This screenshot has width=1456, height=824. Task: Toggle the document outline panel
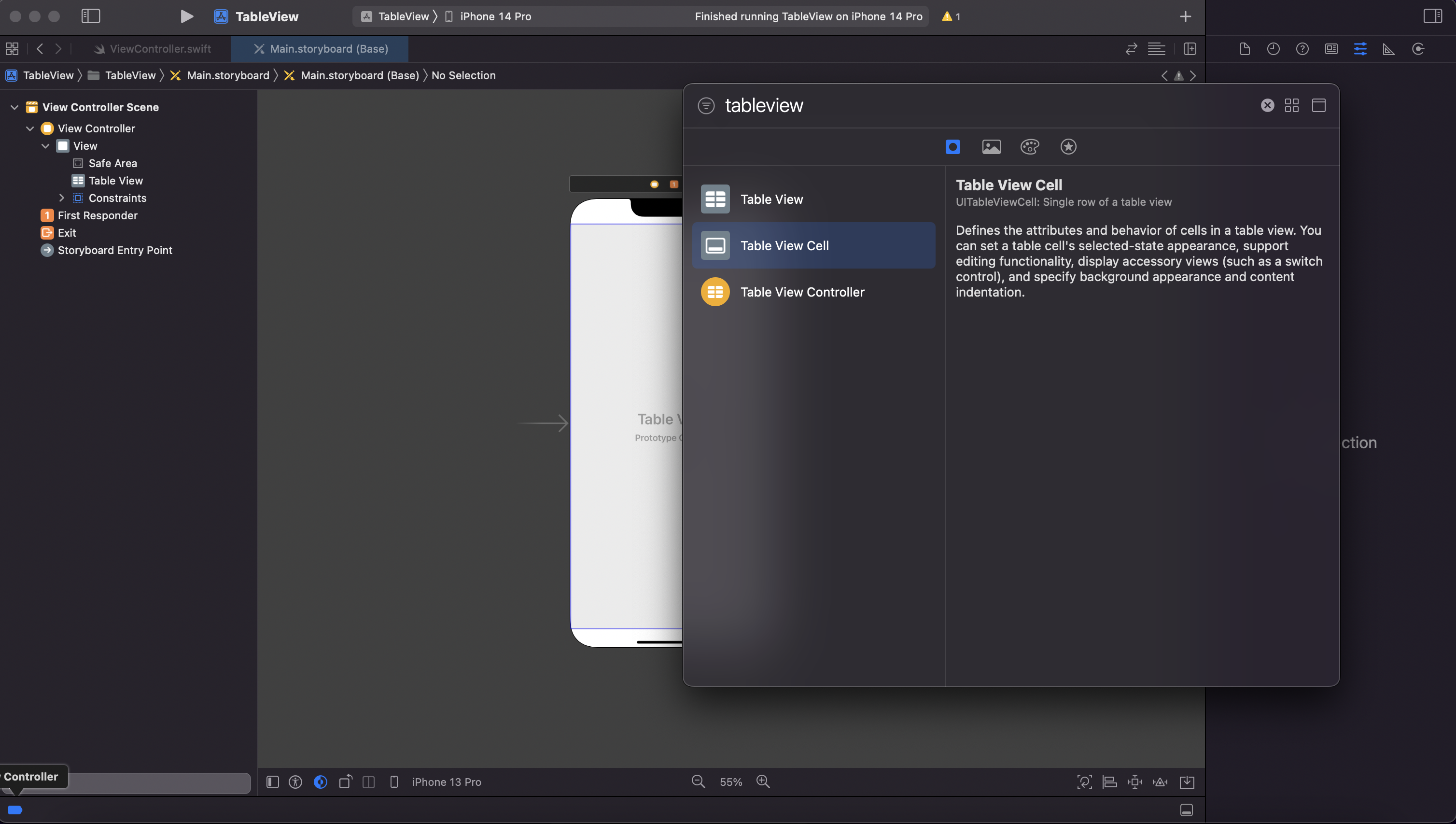(x=273, y=781)
